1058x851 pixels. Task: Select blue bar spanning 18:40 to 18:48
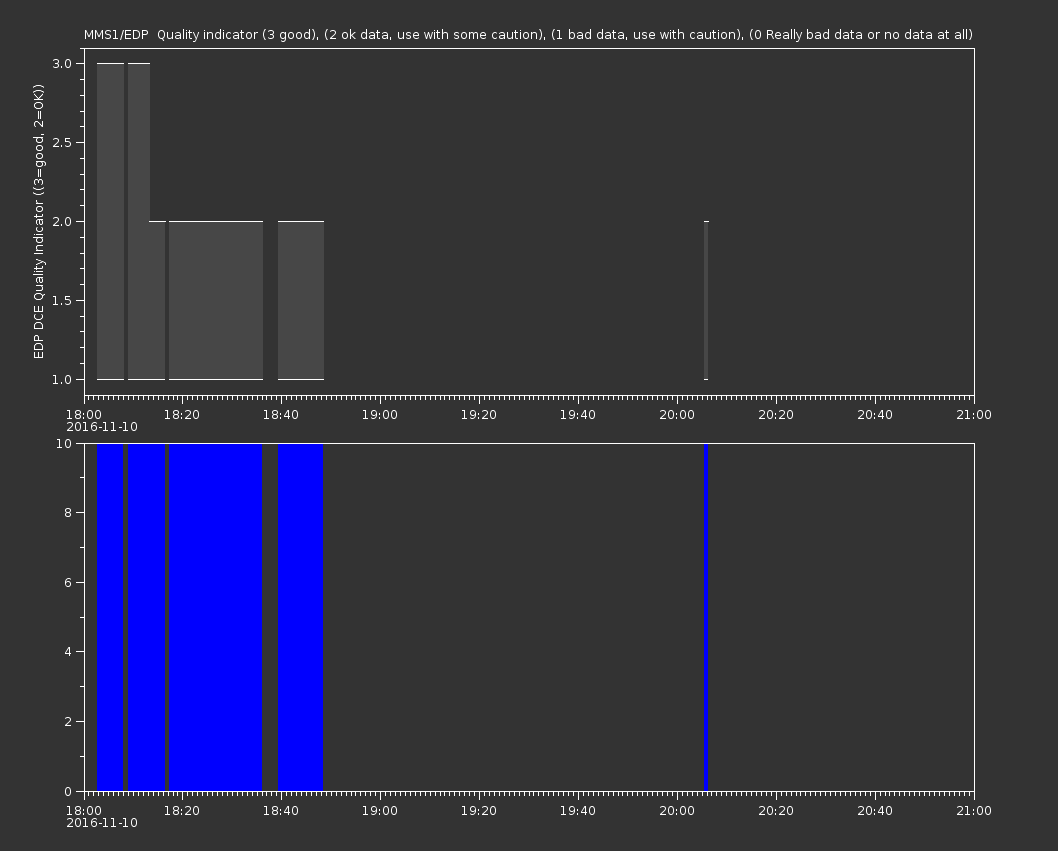301,617
